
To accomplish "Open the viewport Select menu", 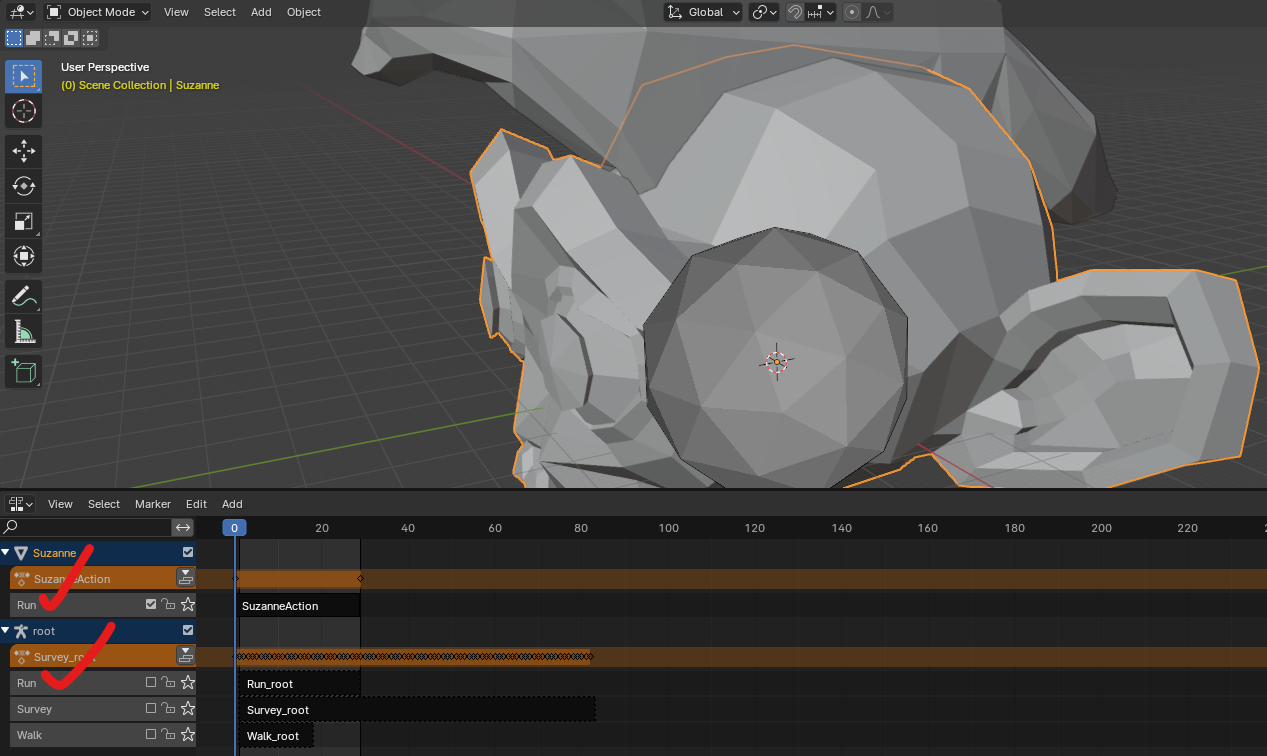I will click(220, 12).
